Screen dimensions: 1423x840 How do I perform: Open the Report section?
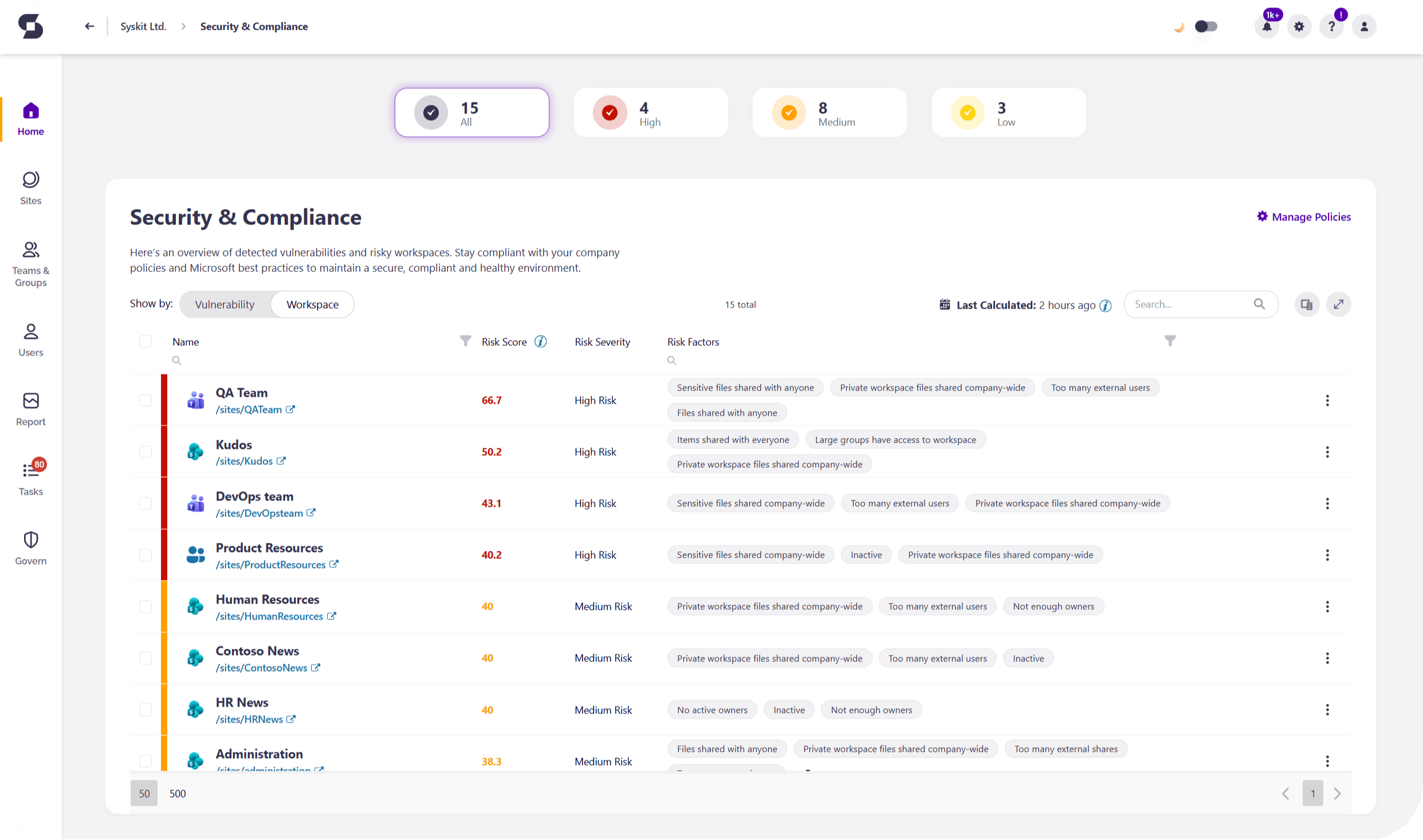[x=30, y=409]
